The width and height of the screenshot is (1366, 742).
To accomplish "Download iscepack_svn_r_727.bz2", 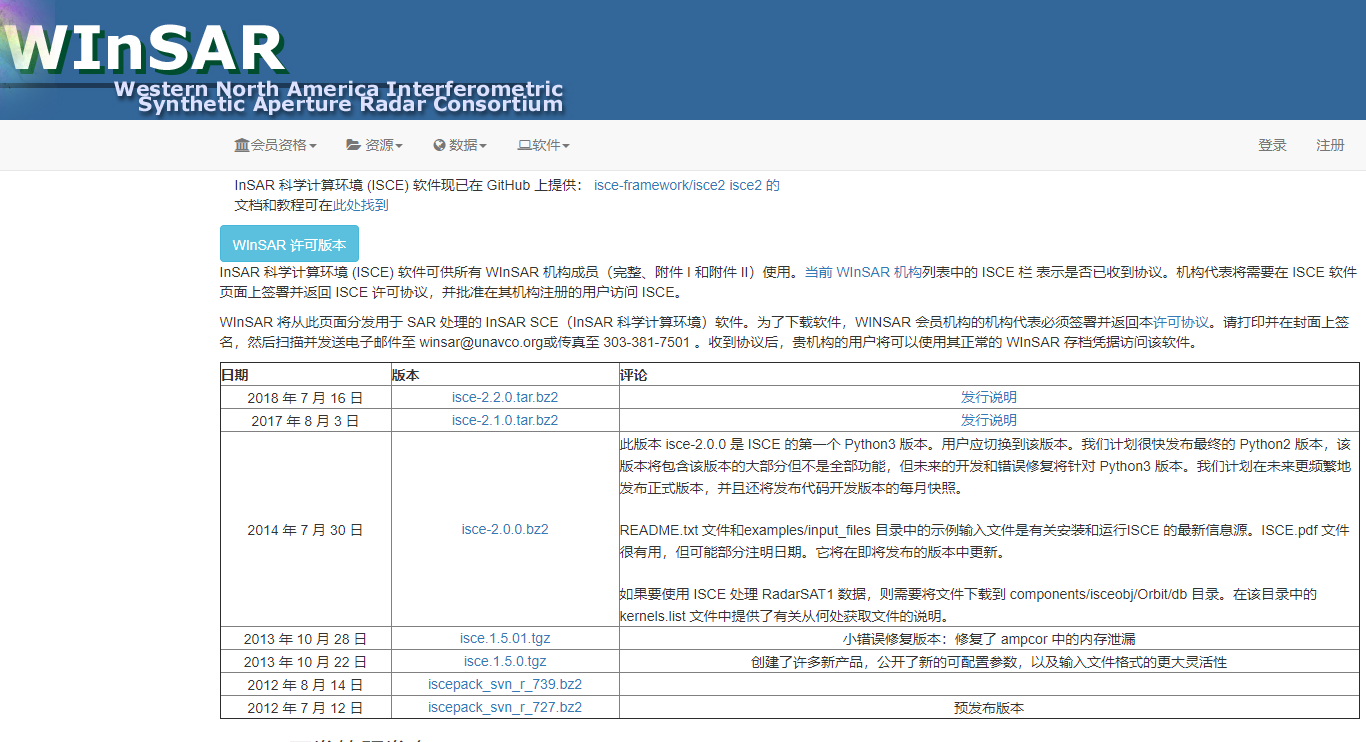I will coord(505,707).
